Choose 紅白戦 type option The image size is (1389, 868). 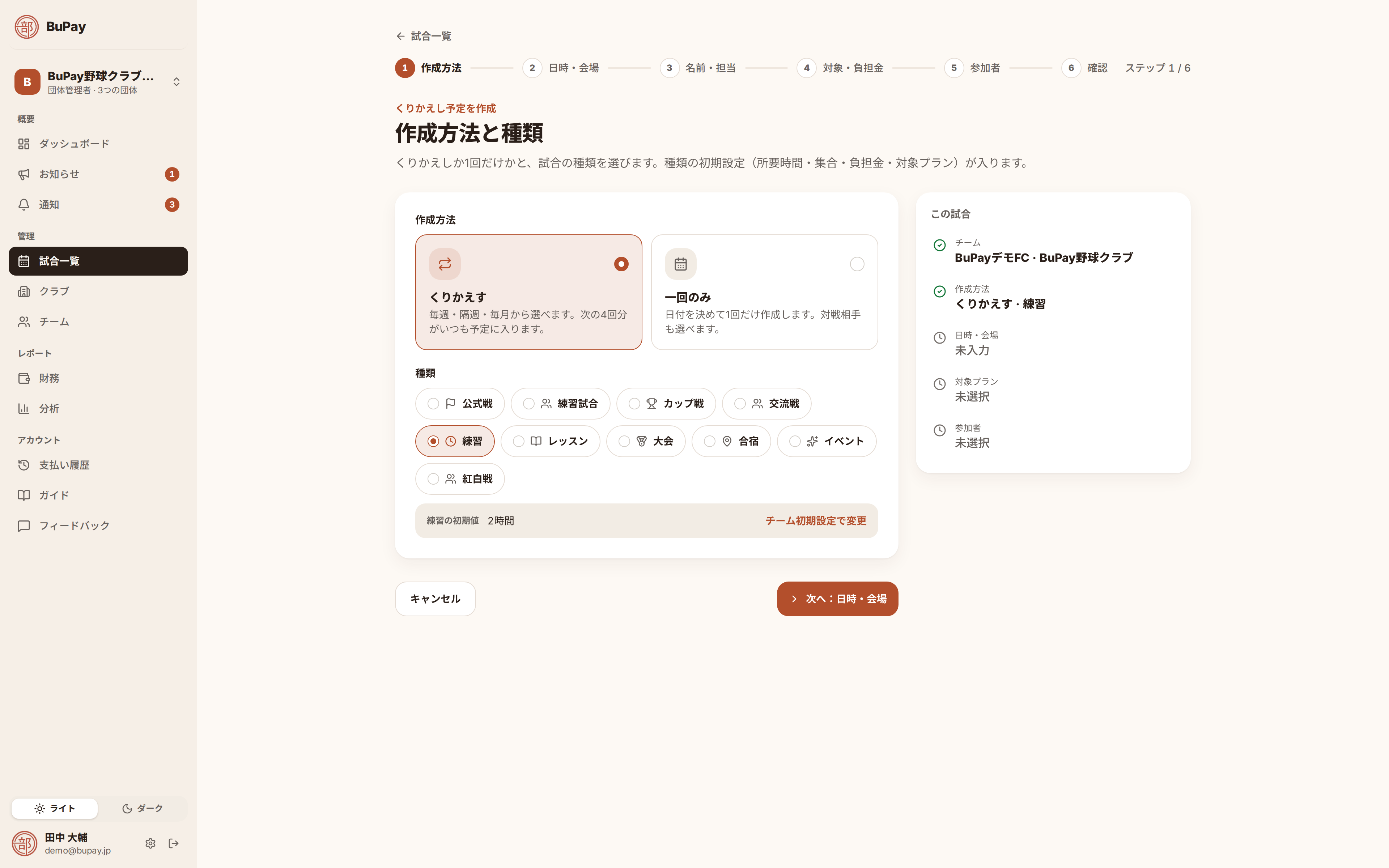click(460, 479)
